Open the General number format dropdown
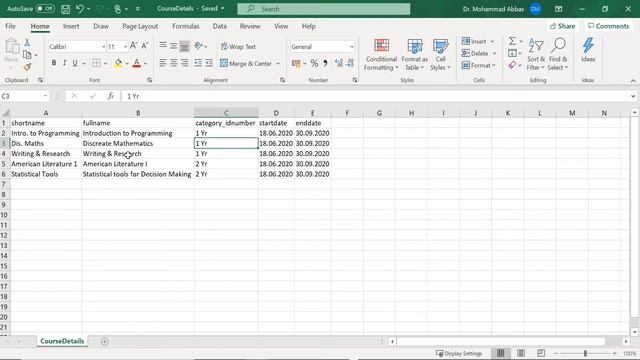This screenshot has width=640, height=360. (x=351, y=47)
